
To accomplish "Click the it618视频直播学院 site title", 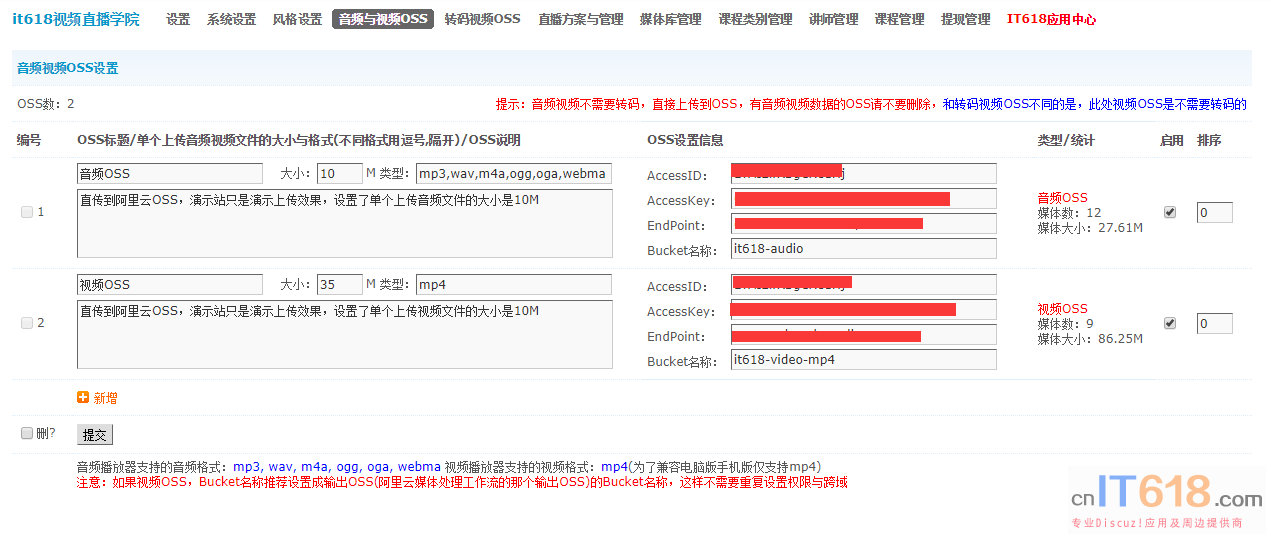I will [x=76, y=19].
